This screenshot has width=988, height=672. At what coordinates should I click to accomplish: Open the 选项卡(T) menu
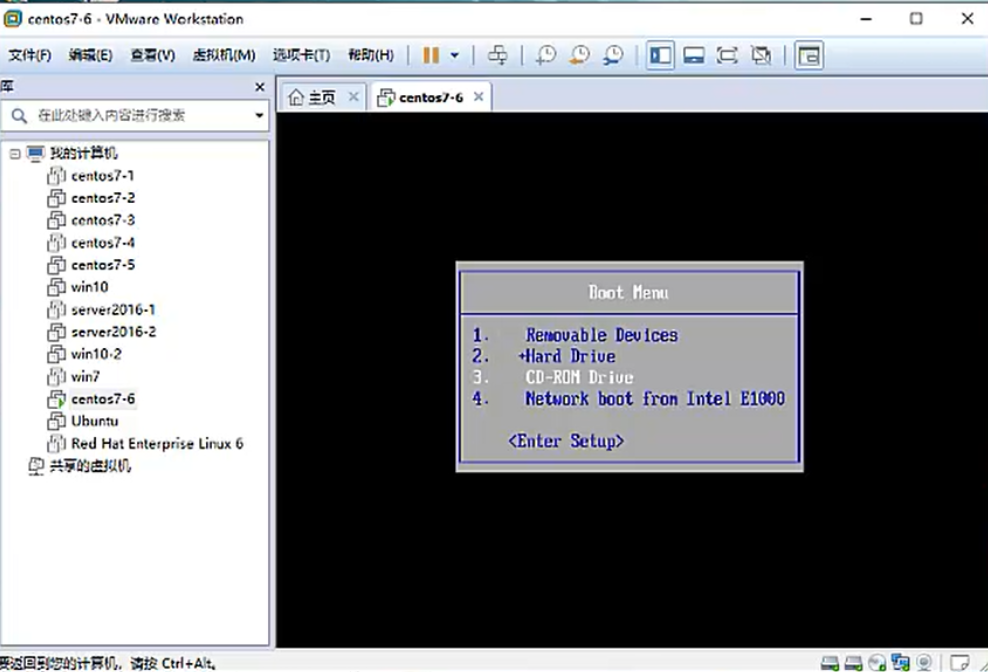tap(301, 55)
